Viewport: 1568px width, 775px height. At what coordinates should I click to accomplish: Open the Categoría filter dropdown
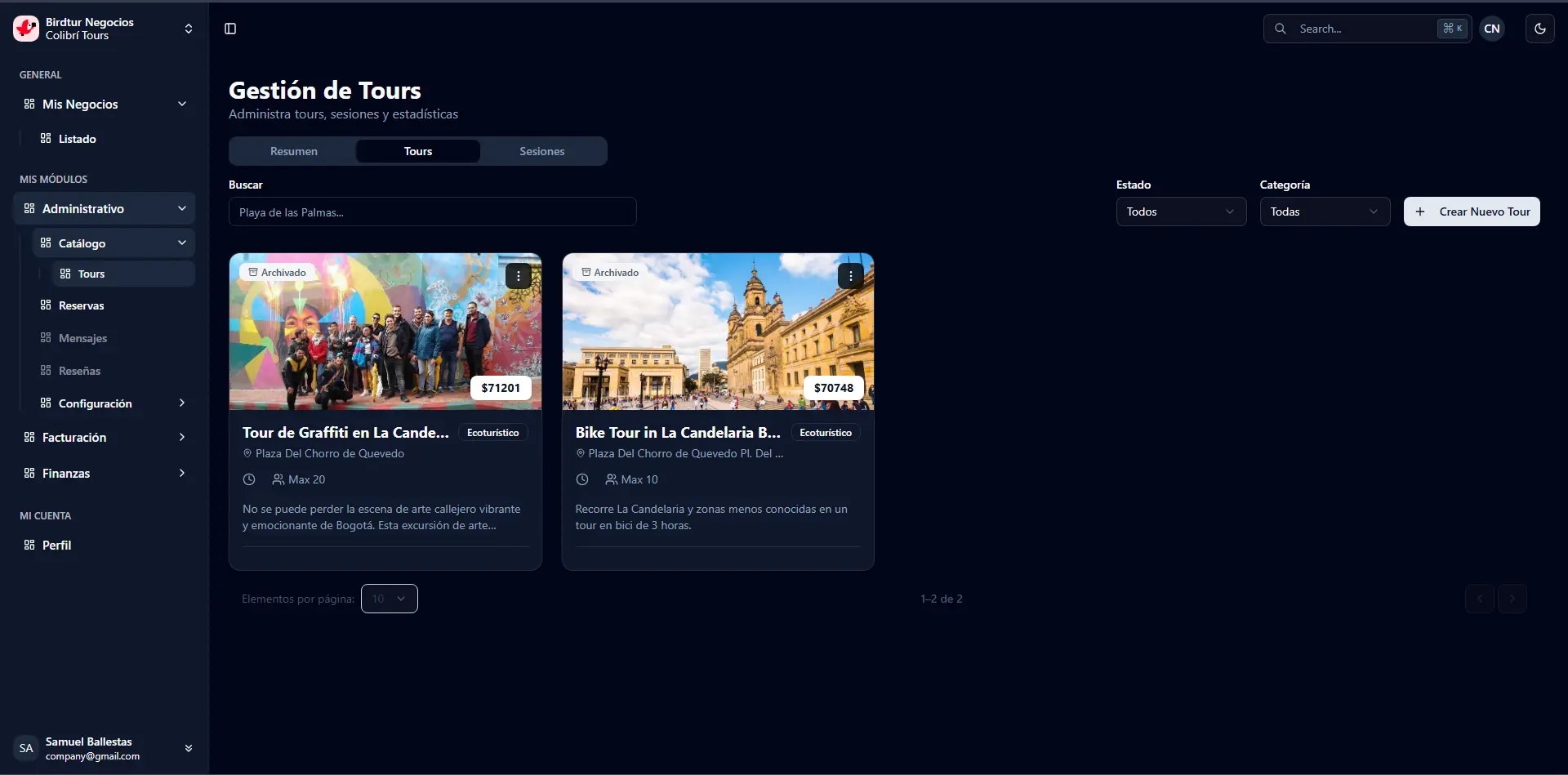point(1325,212)
